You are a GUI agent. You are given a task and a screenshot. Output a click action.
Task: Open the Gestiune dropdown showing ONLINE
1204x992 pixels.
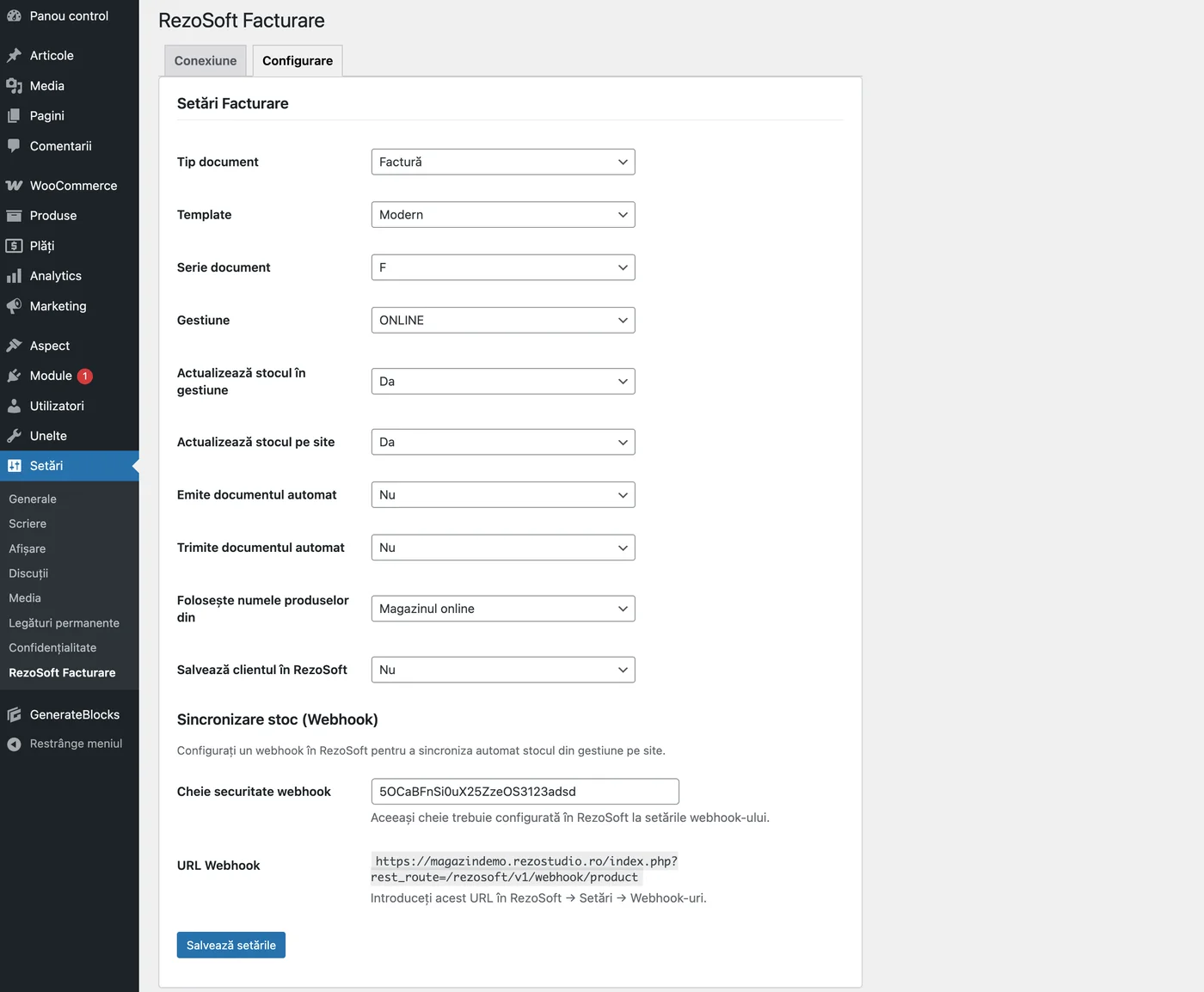click(x=502, y=320)
